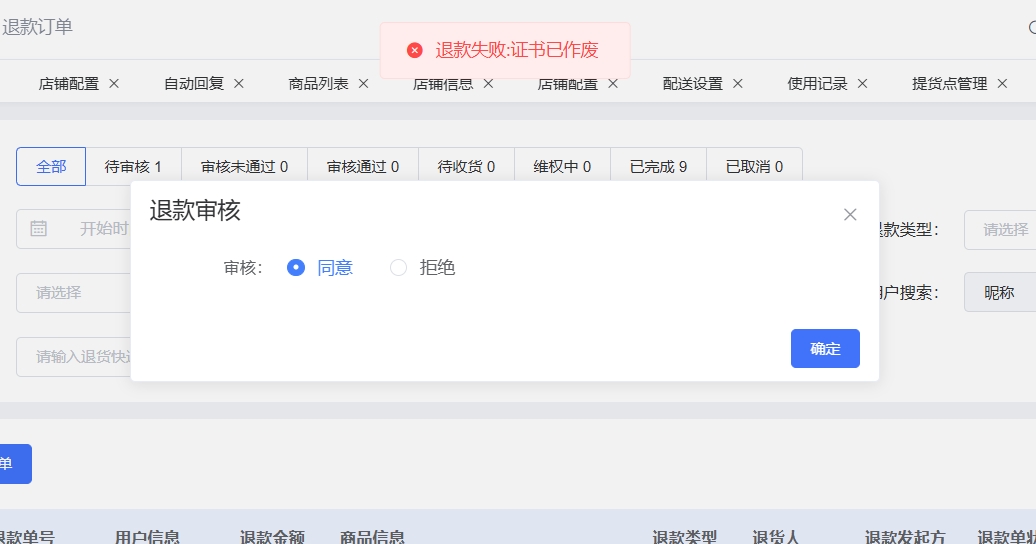Image resolution: width=1036 pixels, height=544 pixels.
Task: Switch to the 商品列表 page tab
Action: click(318, 84)
